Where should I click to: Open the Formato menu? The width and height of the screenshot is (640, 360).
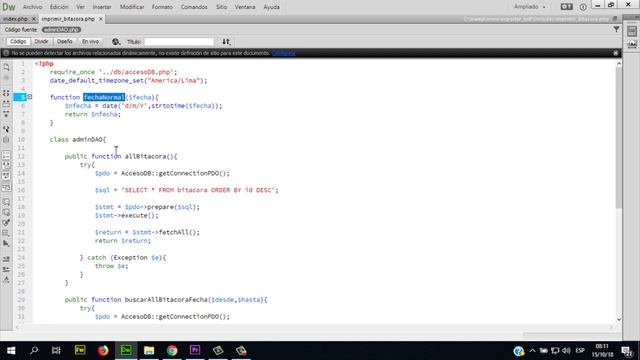(x=162, y=7)
